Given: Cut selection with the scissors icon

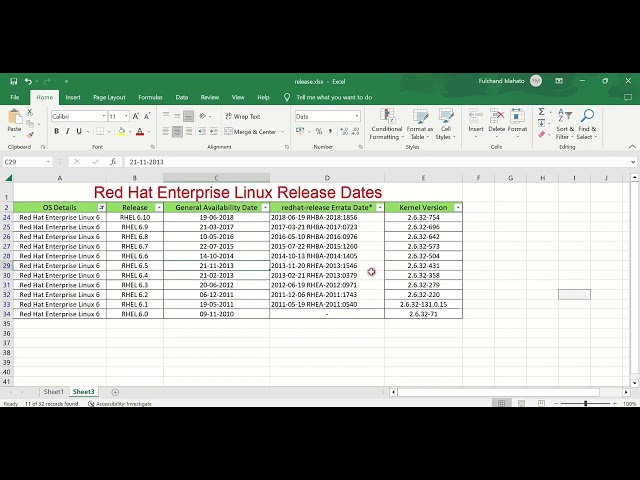Looking at the screenshot, I should [x=30, y=112].
